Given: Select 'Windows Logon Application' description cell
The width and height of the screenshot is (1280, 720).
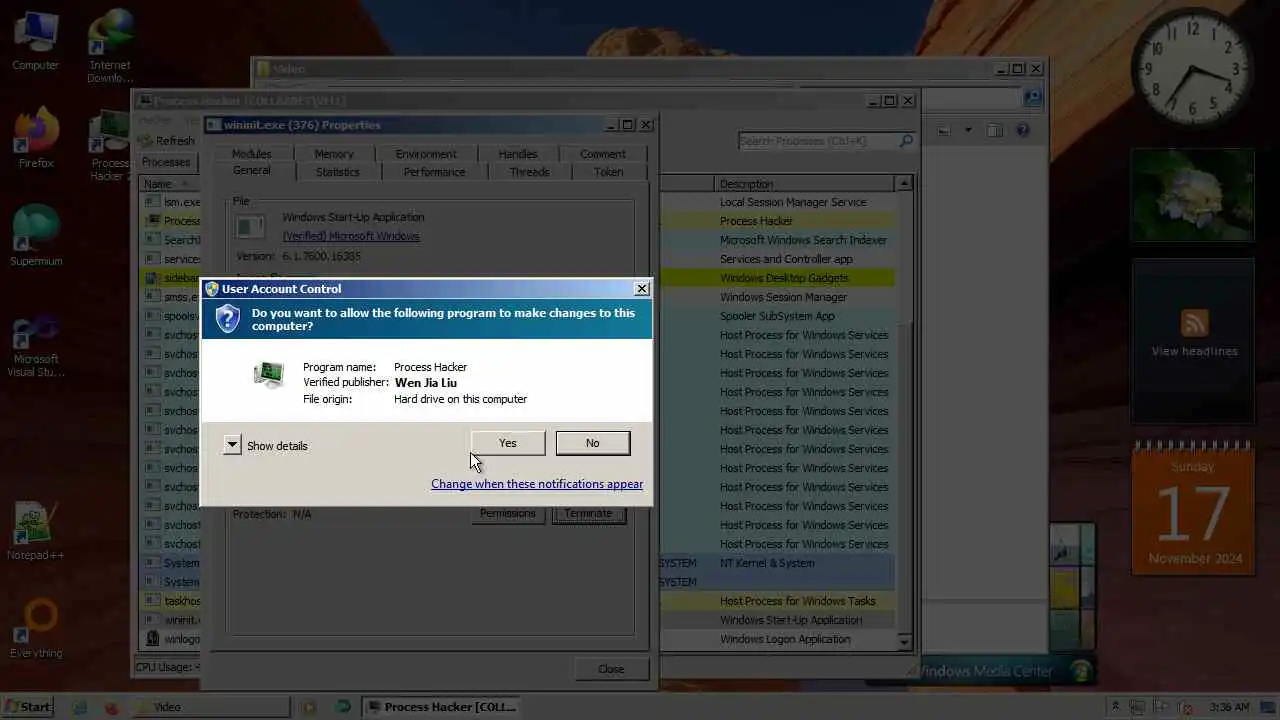Looking at the screenshot, I should pos(785,639).
